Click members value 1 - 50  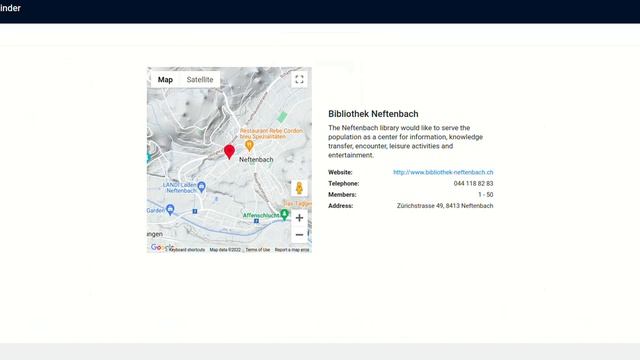pyautogui.click(x=486, y=195)
